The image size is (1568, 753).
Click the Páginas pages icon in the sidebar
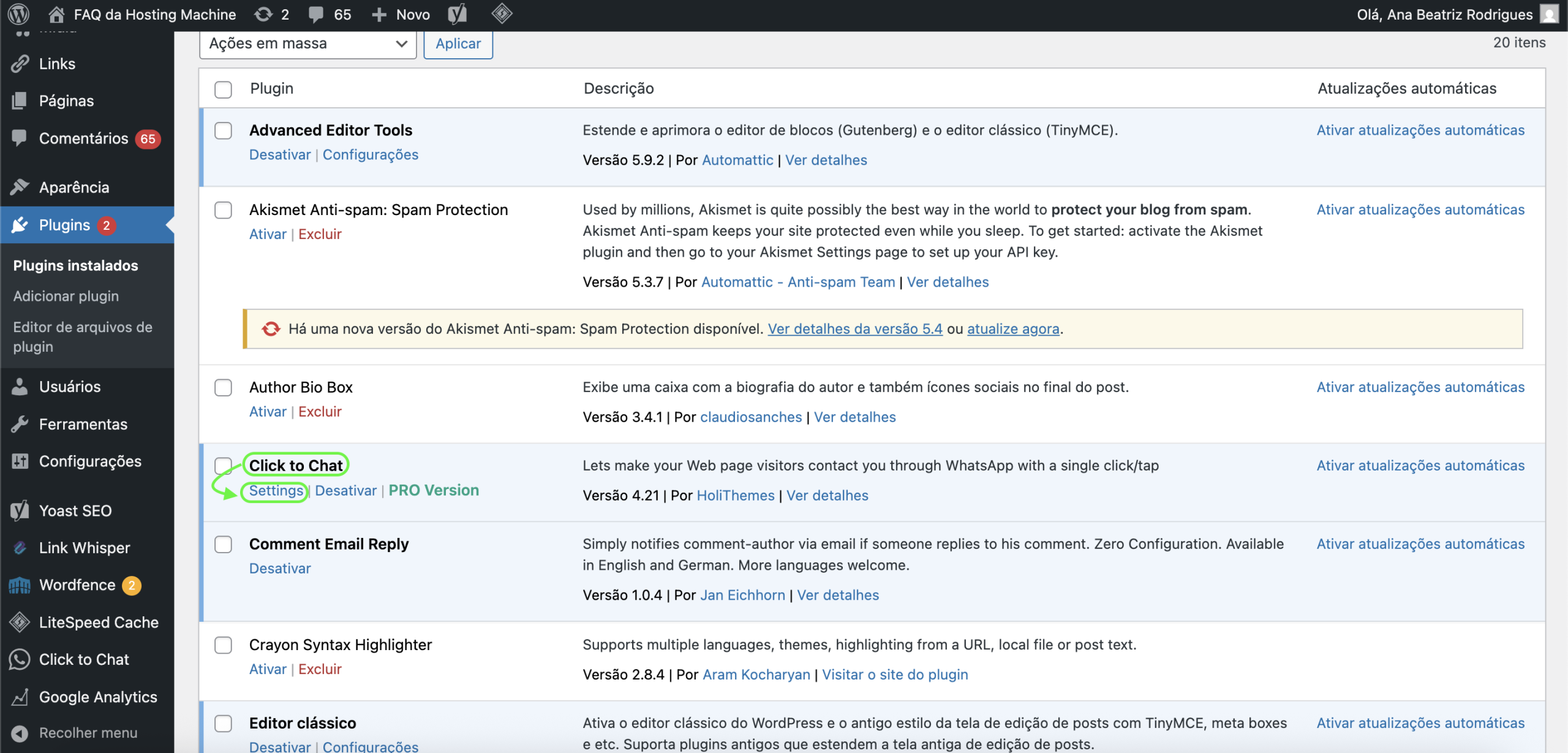coord(20,100)
